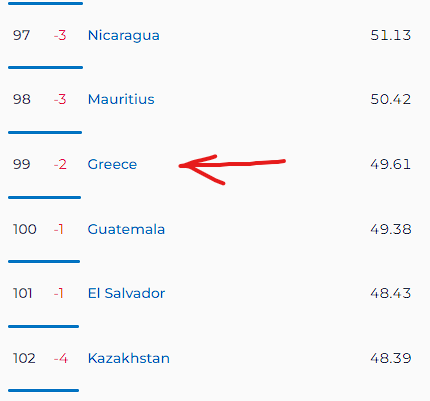Open the Kazakhstan country link
The width and height of the screenshot is (430, 401).
coord(129,358)
